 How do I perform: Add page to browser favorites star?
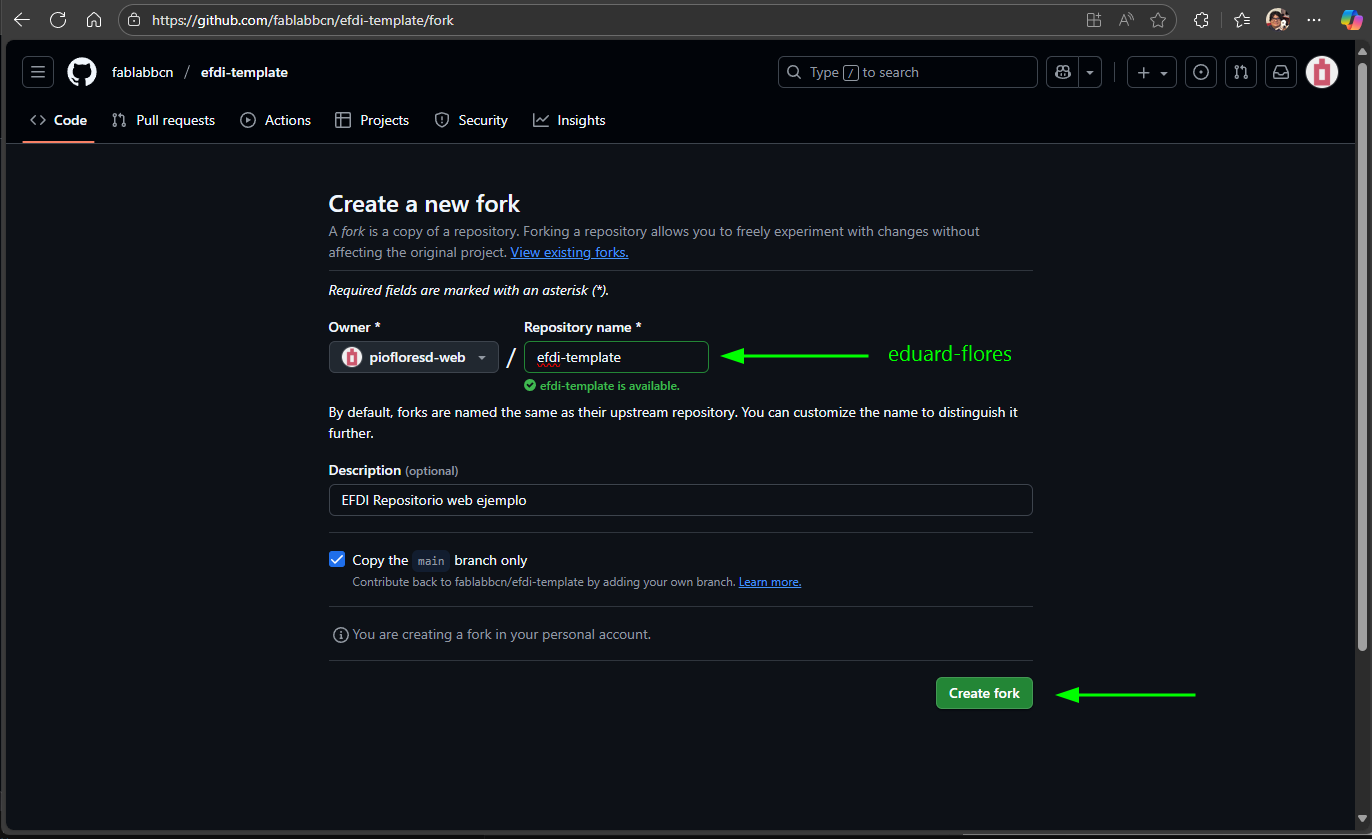point(1157,20)
